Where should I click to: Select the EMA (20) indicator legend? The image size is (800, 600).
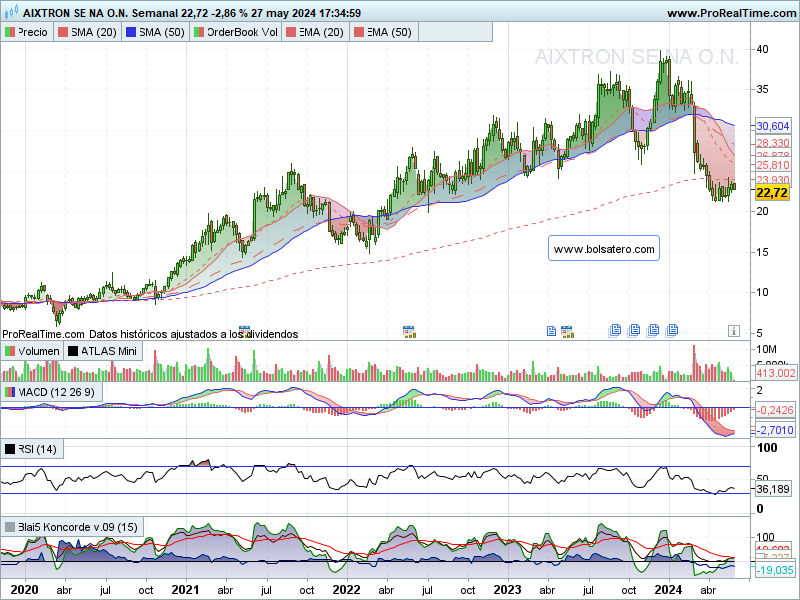pos(315,32)
